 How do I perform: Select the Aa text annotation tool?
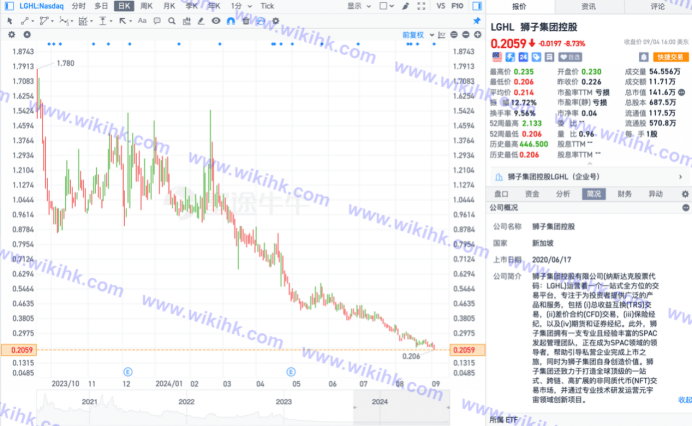tap(142, 21)
